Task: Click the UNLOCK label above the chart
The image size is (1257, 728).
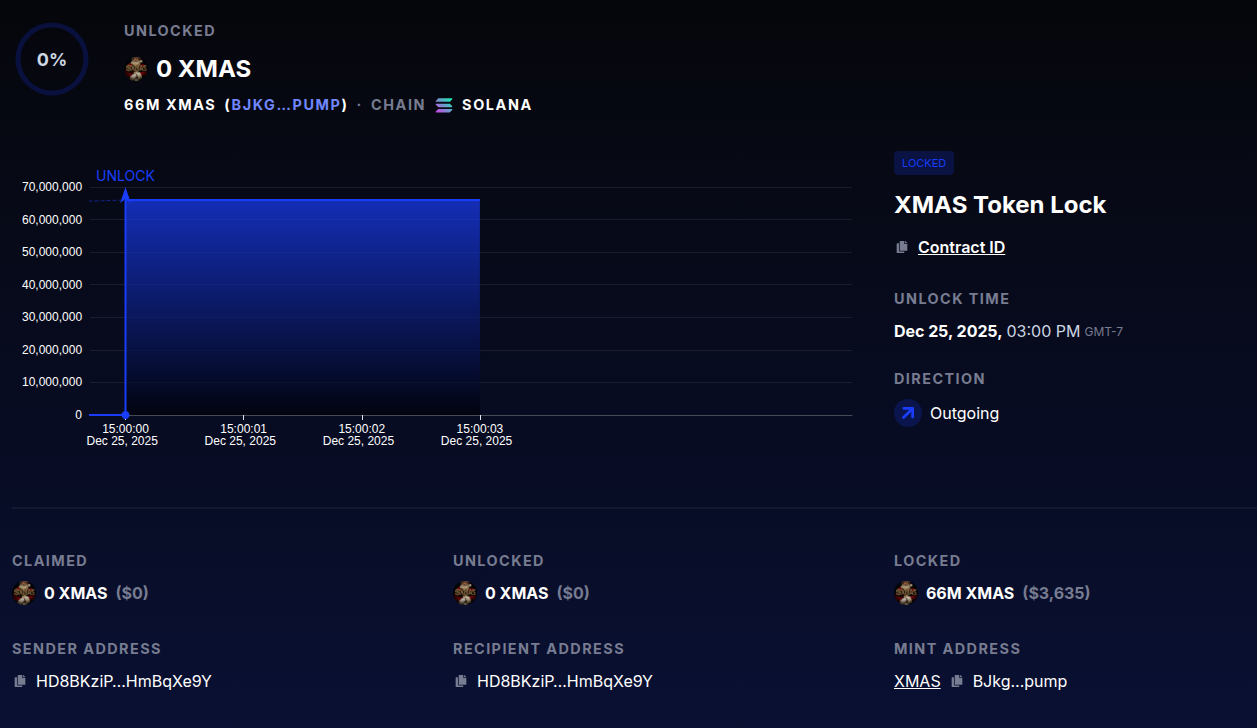Action: pyautogui.click(x=124, y=175)
